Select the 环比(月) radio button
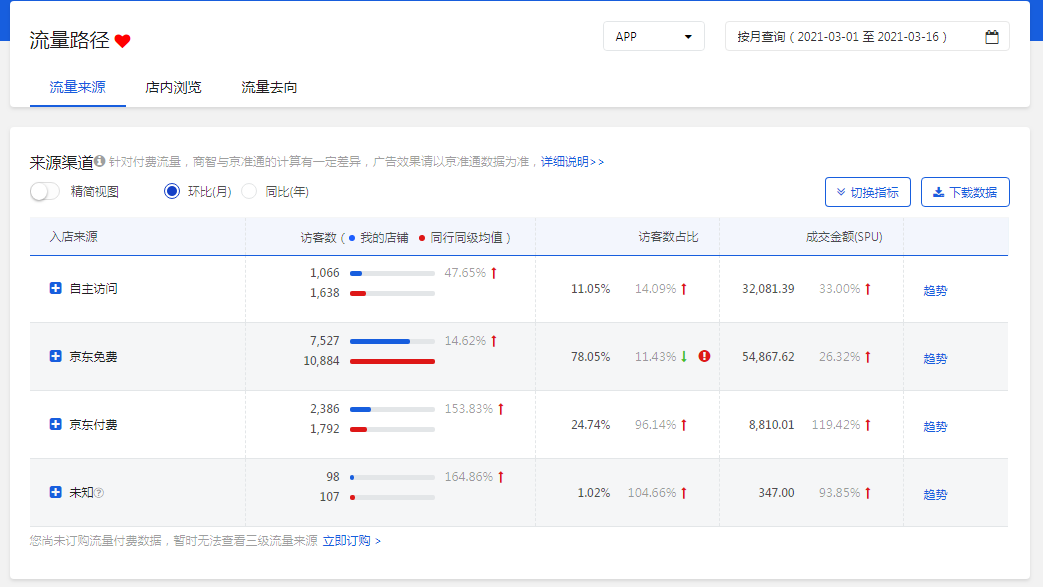The image size is (1043, 587). pos(172,192)
